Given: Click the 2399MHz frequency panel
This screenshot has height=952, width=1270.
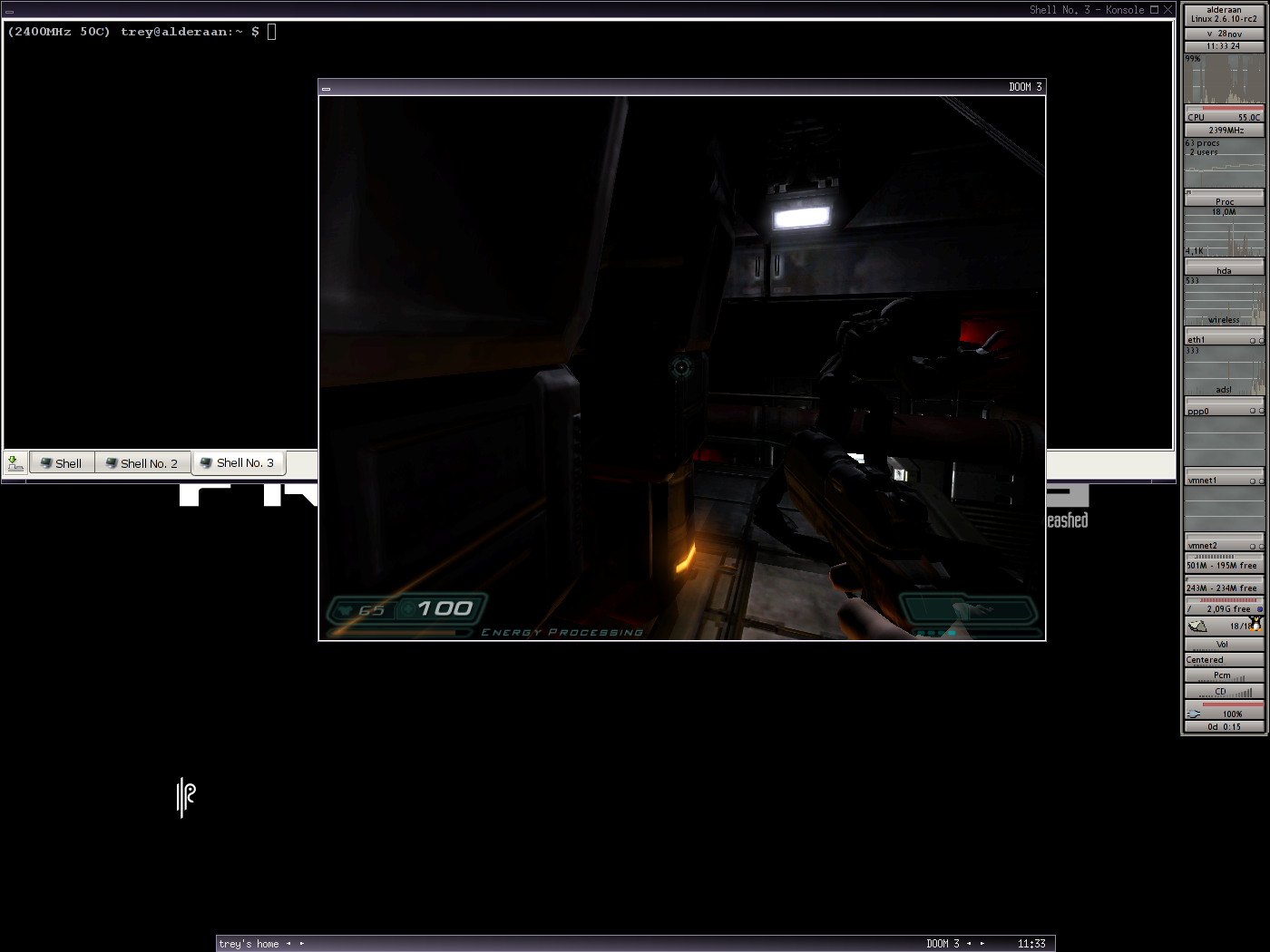Looking at the screenshot, I should click(1224, 131).
